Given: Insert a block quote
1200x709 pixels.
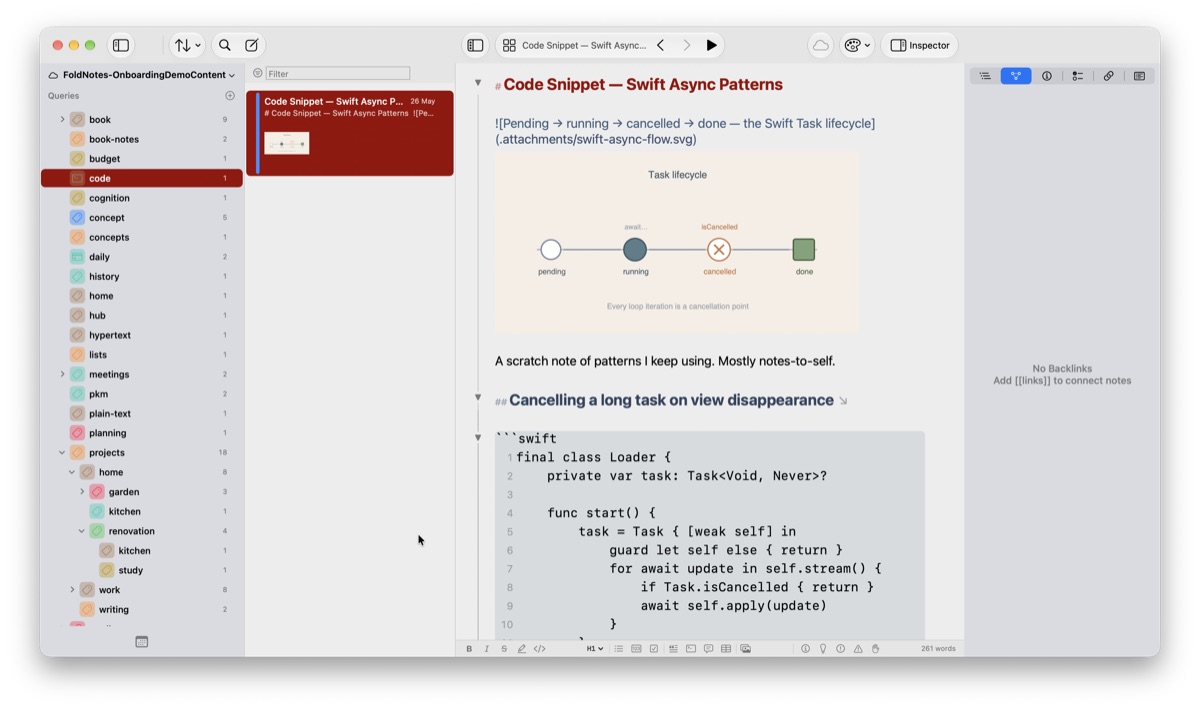Looking at the screenshot, I should [673, 649].
